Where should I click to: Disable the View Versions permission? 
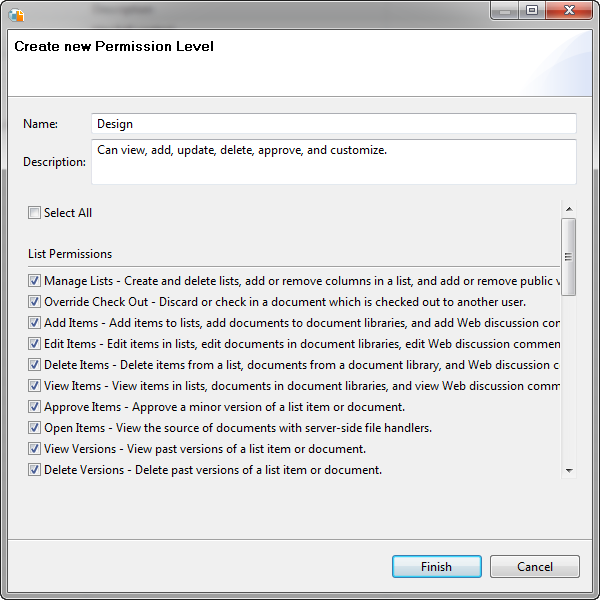point(35,449)
